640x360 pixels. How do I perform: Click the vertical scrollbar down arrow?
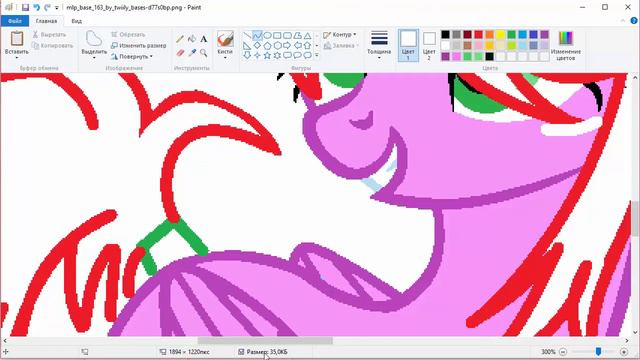pos(635,332)
